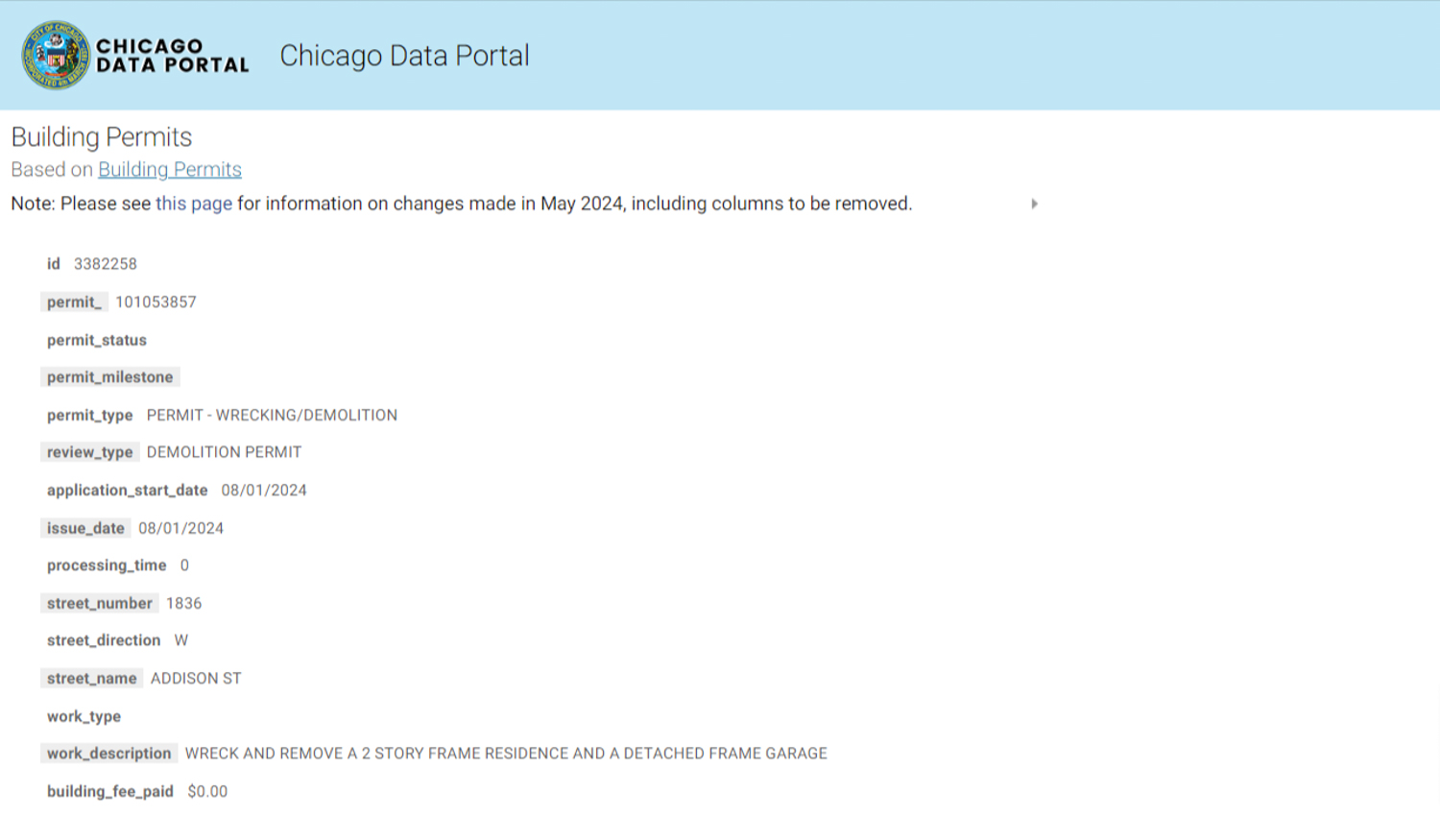Image resolution: width=1440 pixels, height=840 pixels.
Task: Click the Chicago Data Portal wordmark
Action: 173,56
